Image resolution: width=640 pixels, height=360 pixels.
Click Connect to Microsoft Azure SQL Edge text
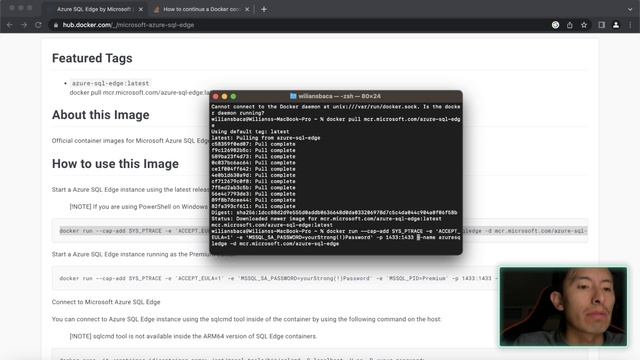[106, 302]
